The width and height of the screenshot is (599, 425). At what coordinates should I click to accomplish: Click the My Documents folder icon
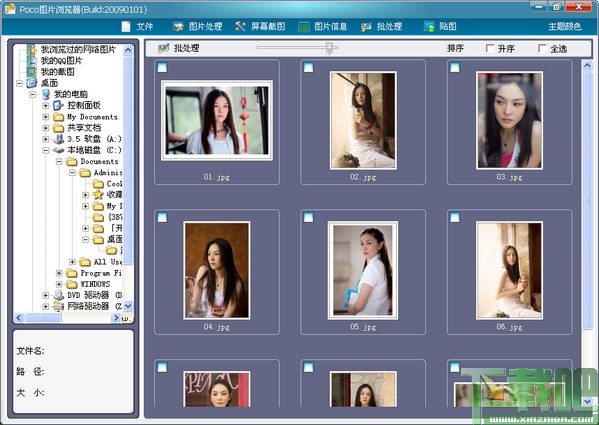[x=58, y=116]
